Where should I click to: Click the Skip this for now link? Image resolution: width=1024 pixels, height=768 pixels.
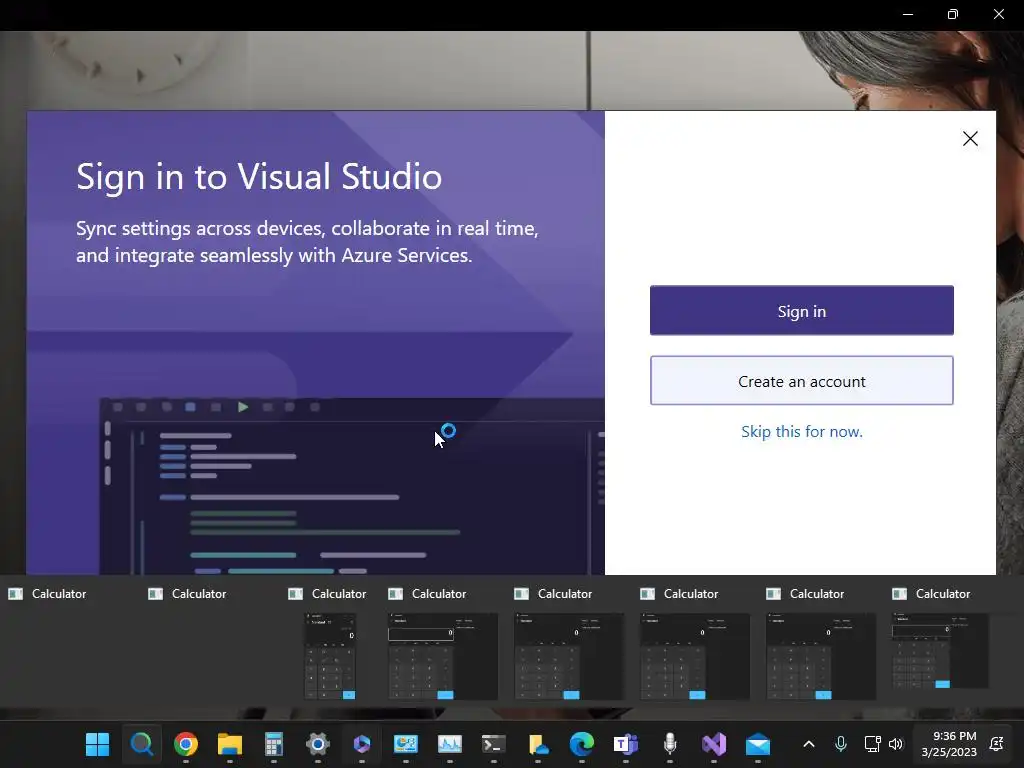click(801, 432)
